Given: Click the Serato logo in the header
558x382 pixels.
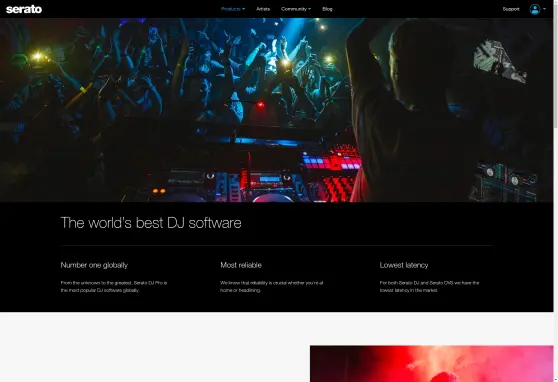Looking at the screenshot, I should click(24, 9).
